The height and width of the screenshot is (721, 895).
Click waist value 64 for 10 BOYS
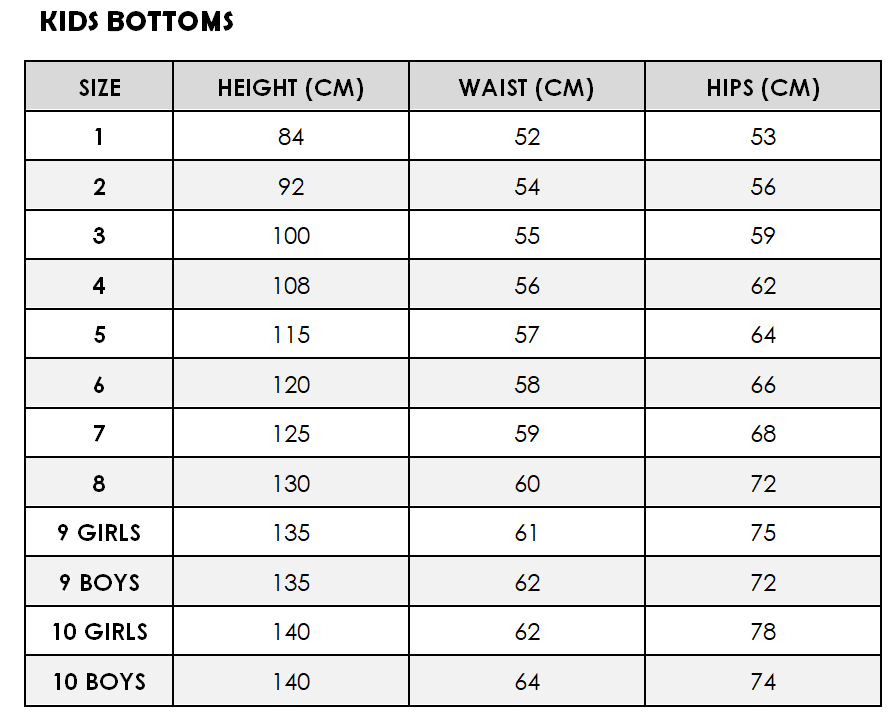click(x=527, y=681)
